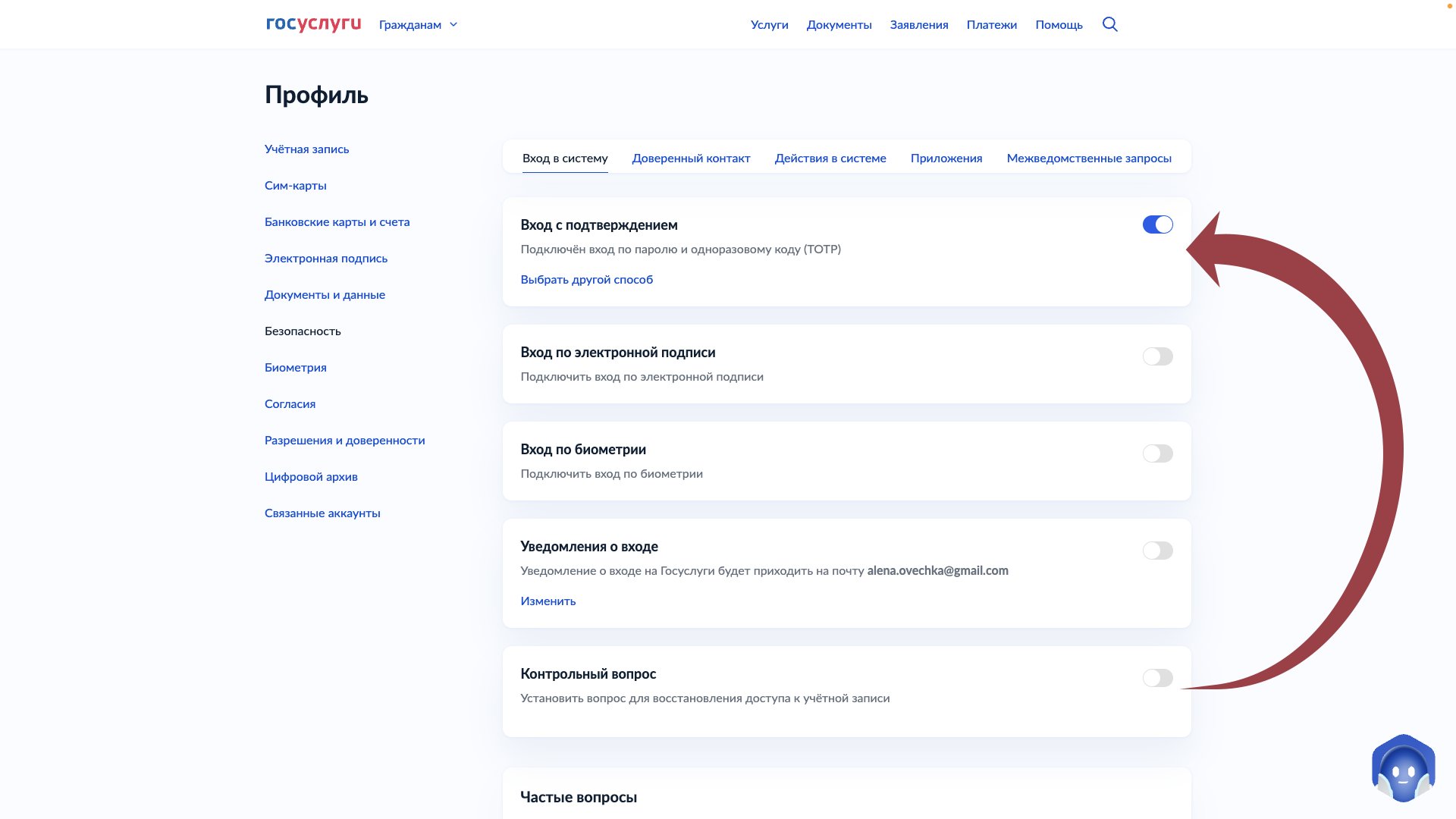This screenshot has width=1456, height=819.
Task: Open the Приложения tab
Action: point(946,158)
